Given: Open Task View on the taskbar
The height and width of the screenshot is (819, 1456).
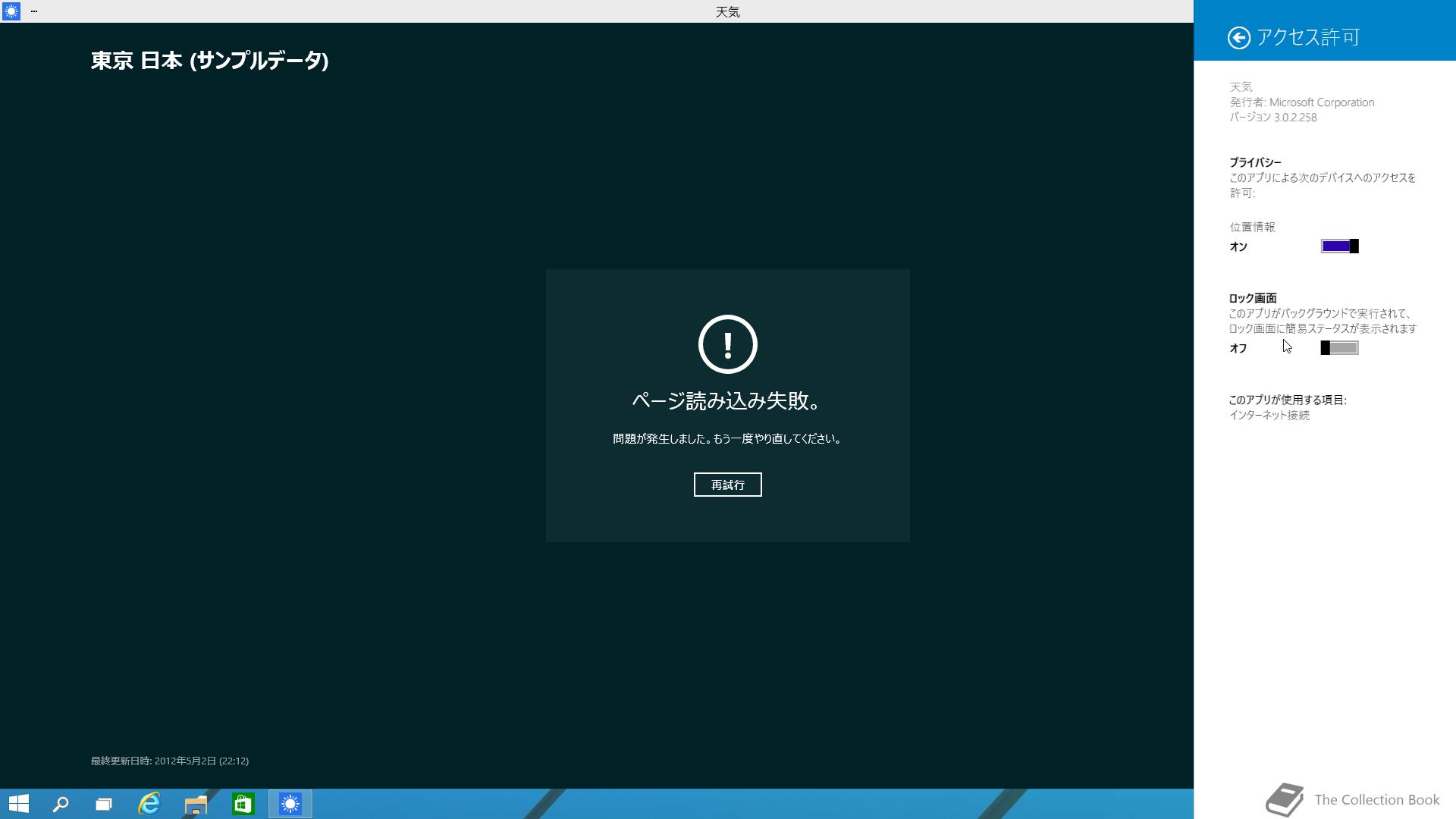Looking at the screenshot, I should point(104,804).
